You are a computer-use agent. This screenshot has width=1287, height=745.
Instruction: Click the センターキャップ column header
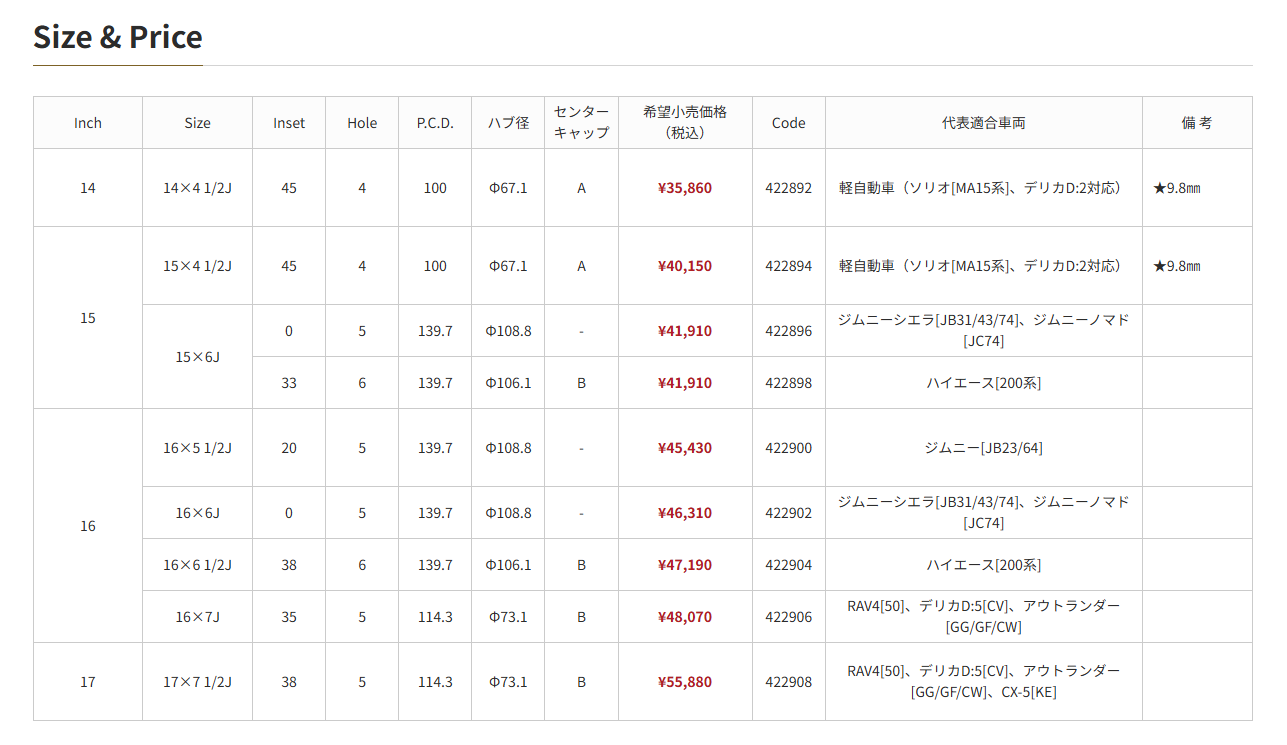pyautogui.click(x=581, y=123)
